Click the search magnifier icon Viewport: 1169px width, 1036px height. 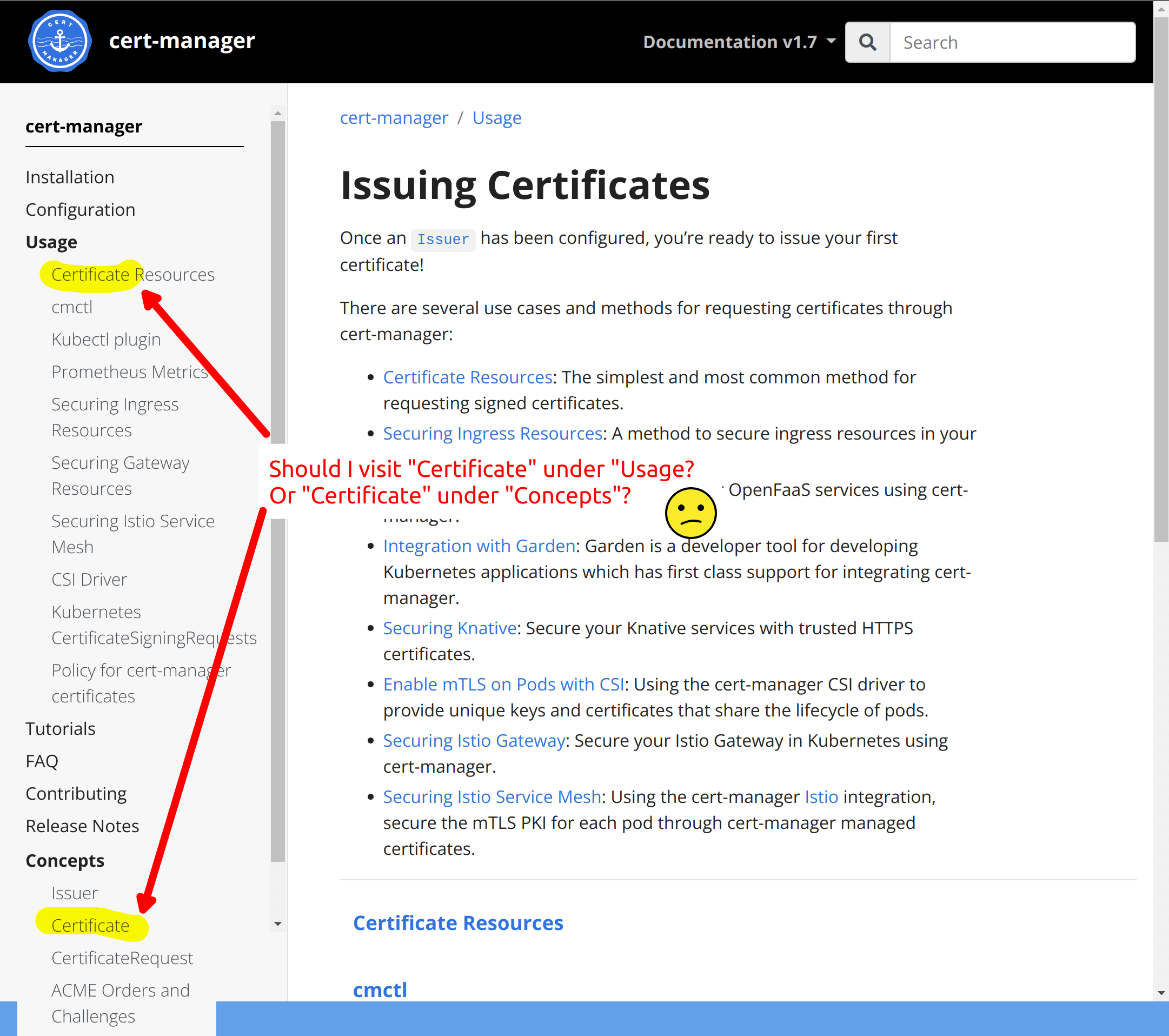click(x=867, y=41)
